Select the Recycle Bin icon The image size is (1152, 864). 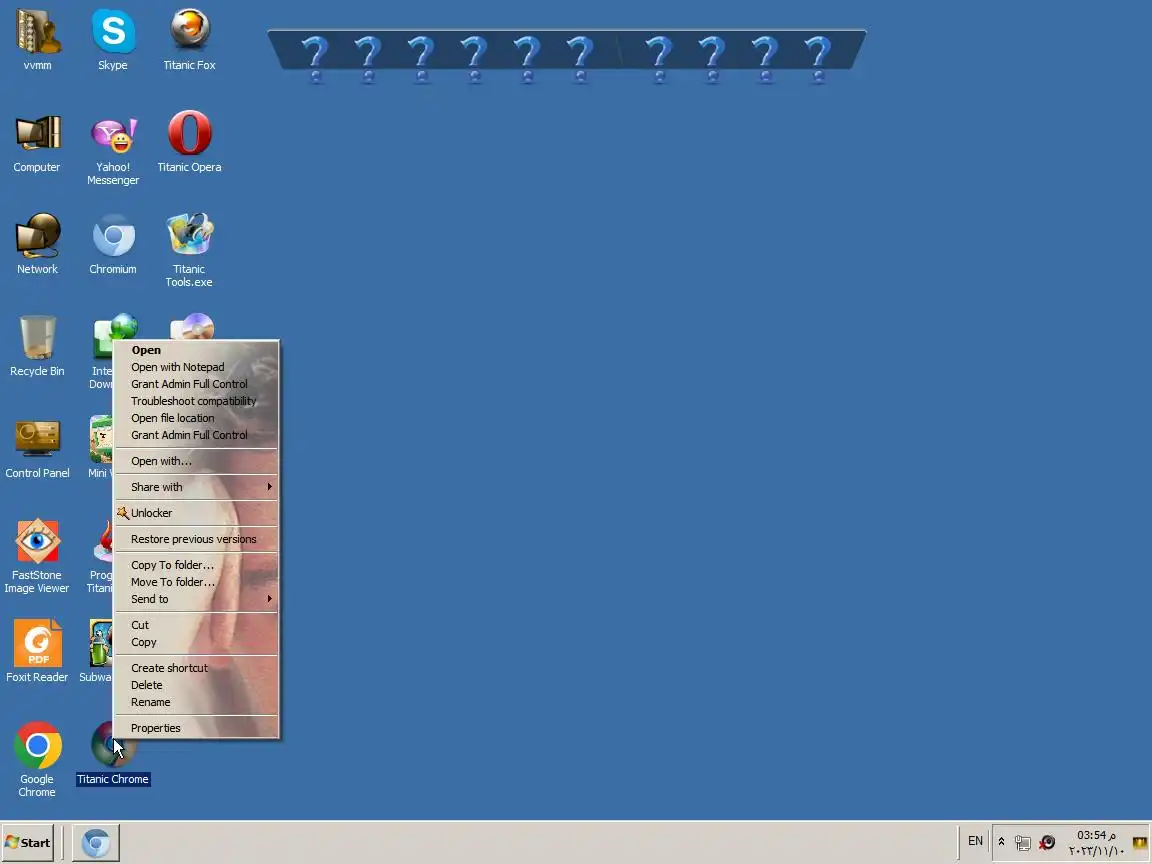coord(37,347)
